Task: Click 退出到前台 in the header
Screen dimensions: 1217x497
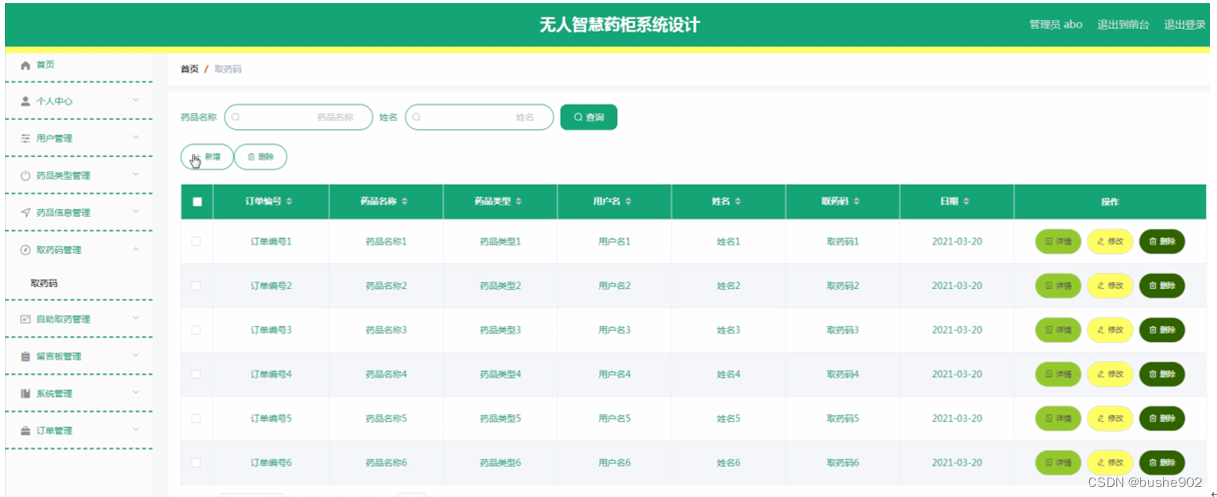Action: pos(1123,24)
